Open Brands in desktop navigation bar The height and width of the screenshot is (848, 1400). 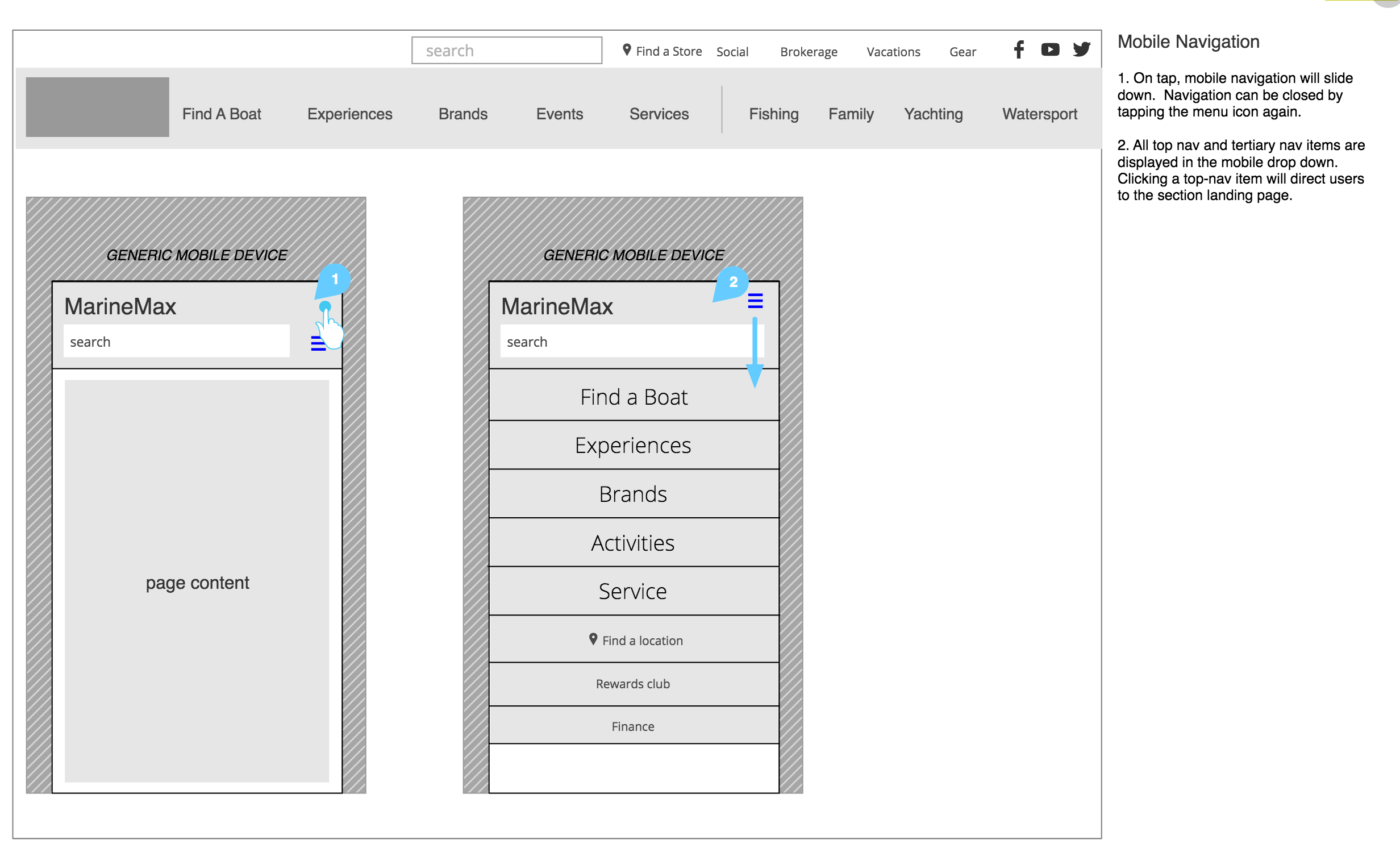(x=463, y=114)
